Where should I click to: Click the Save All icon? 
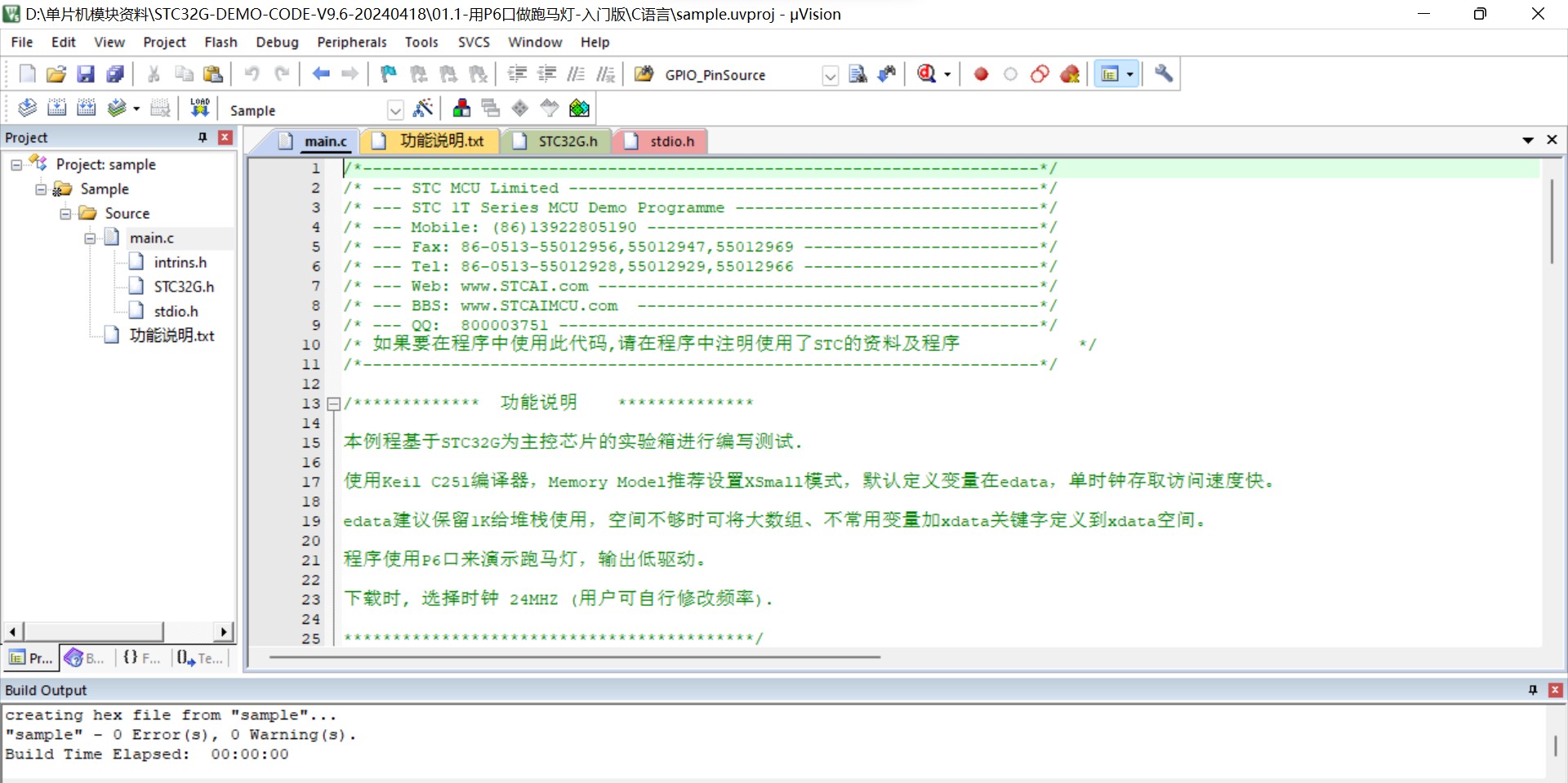(115, 74)
